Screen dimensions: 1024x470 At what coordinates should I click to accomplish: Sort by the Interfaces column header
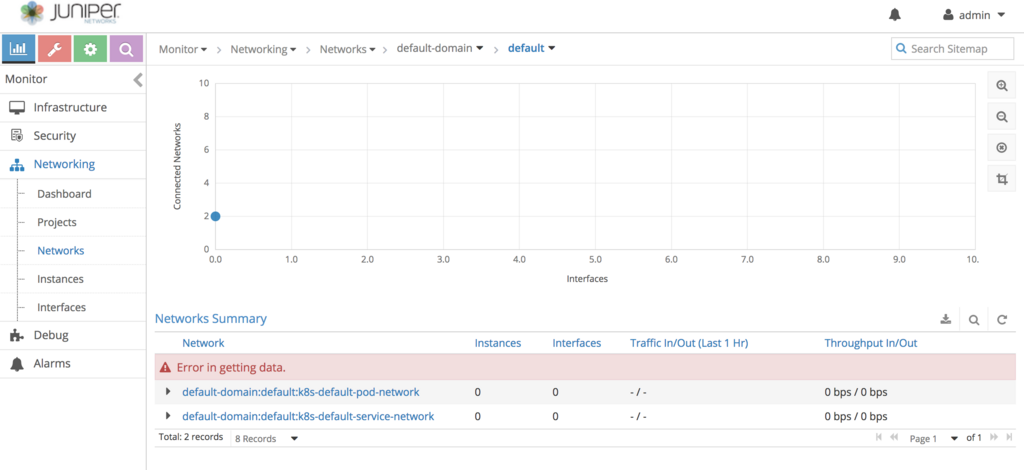coord(577,343)
